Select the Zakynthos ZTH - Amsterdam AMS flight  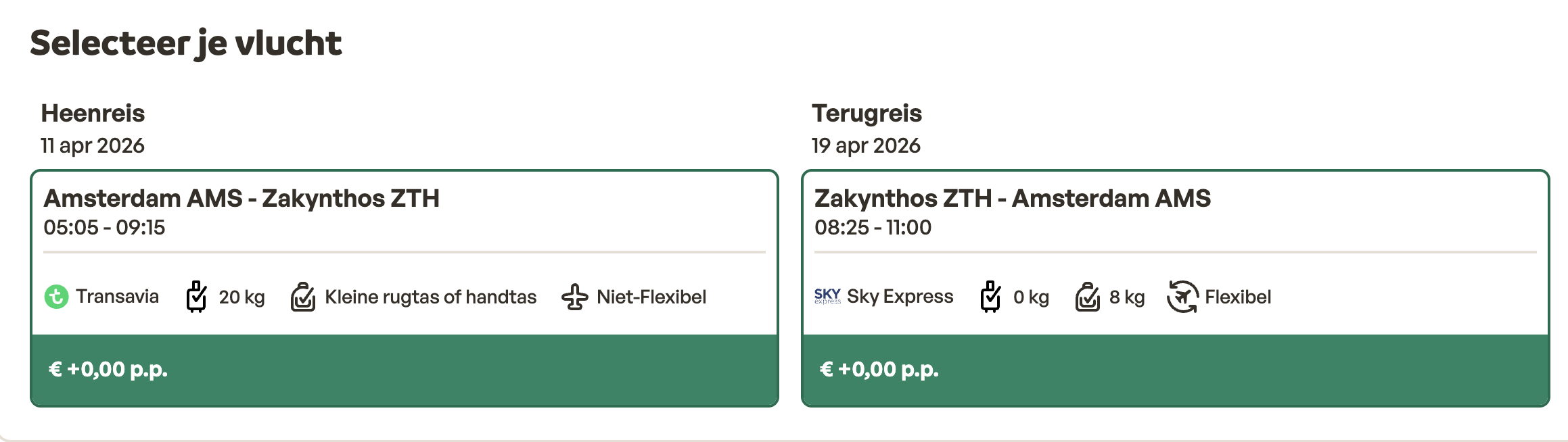1012,199
